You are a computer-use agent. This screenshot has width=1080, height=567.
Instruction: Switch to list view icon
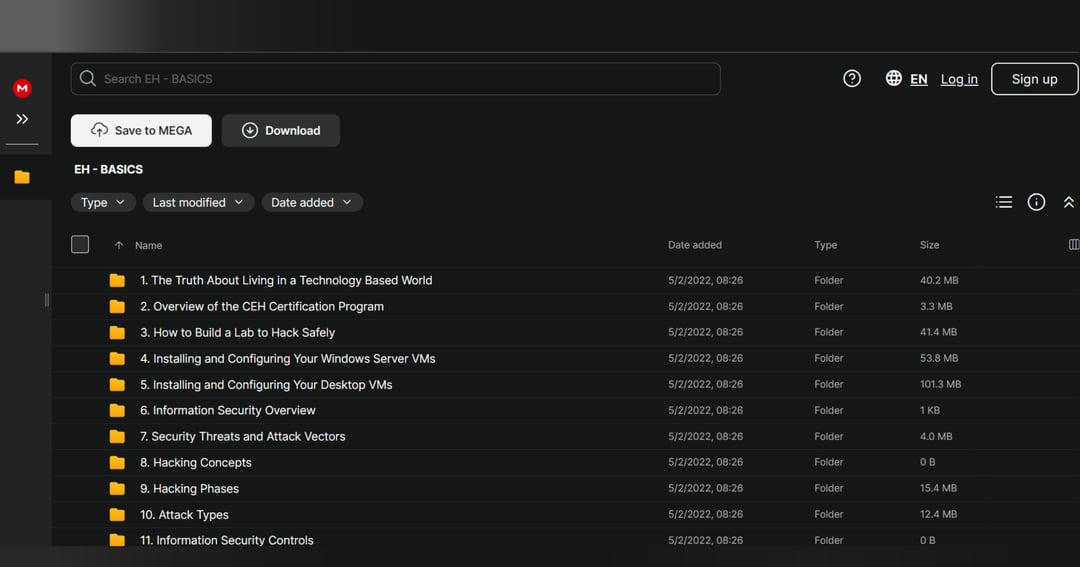pos(1004,202)
